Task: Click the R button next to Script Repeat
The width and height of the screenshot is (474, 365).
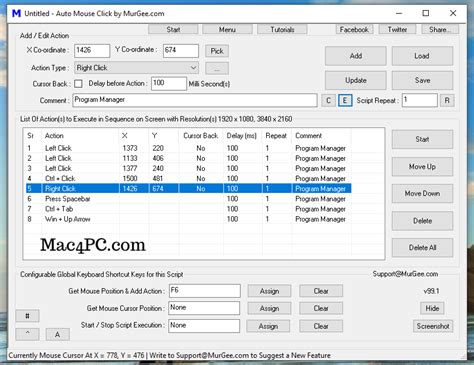Action: [447, 100]
